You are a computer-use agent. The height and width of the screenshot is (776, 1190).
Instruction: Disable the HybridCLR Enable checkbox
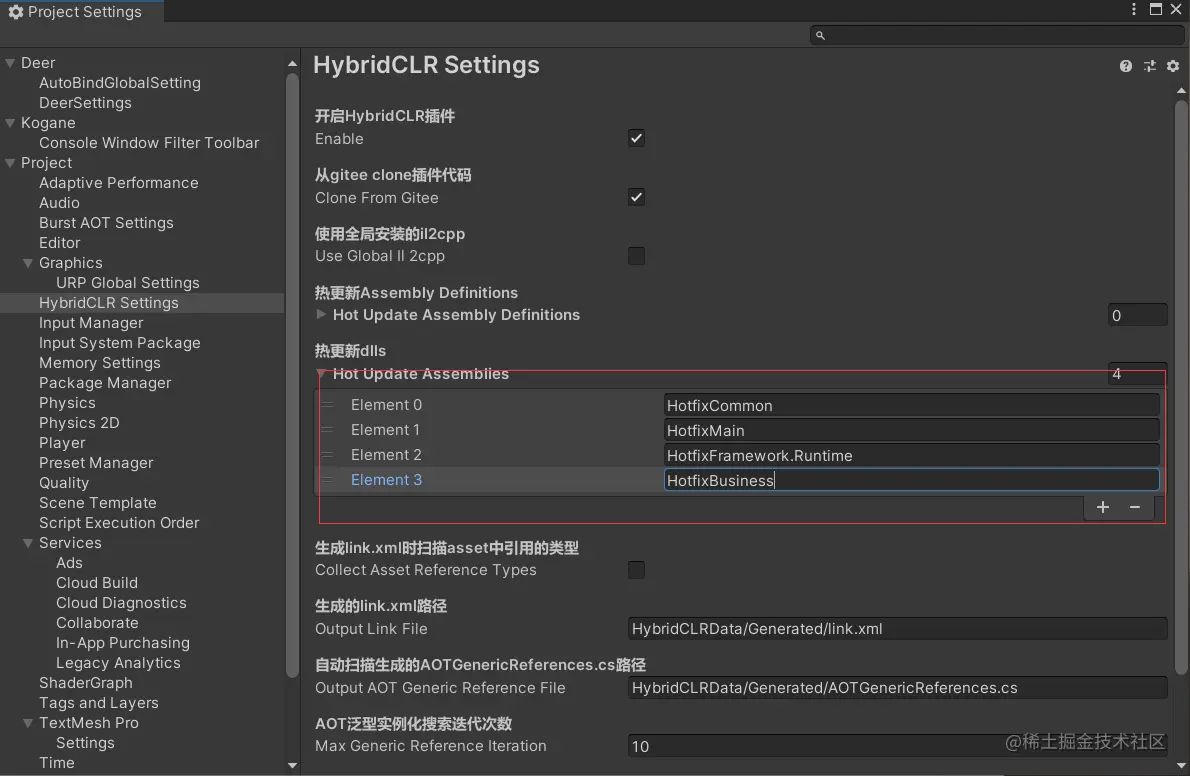[636, 139]
